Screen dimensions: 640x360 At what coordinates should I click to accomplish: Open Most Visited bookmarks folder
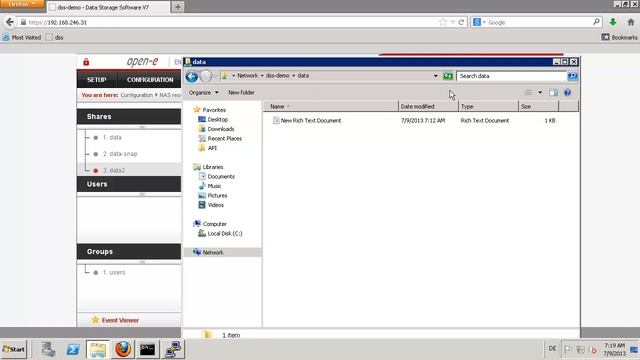coord(22,37)
